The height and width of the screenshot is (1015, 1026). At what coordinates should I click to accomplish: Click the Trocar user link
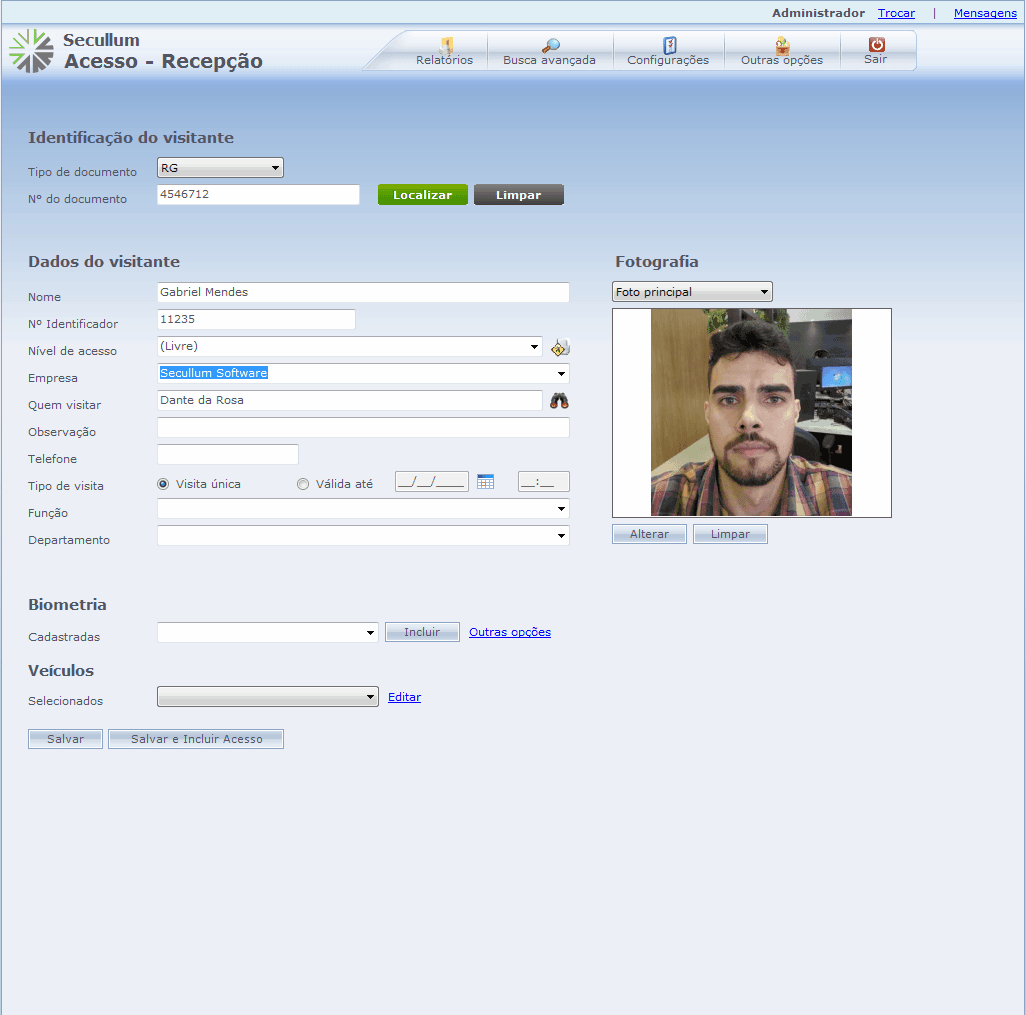tap(896, 13)
